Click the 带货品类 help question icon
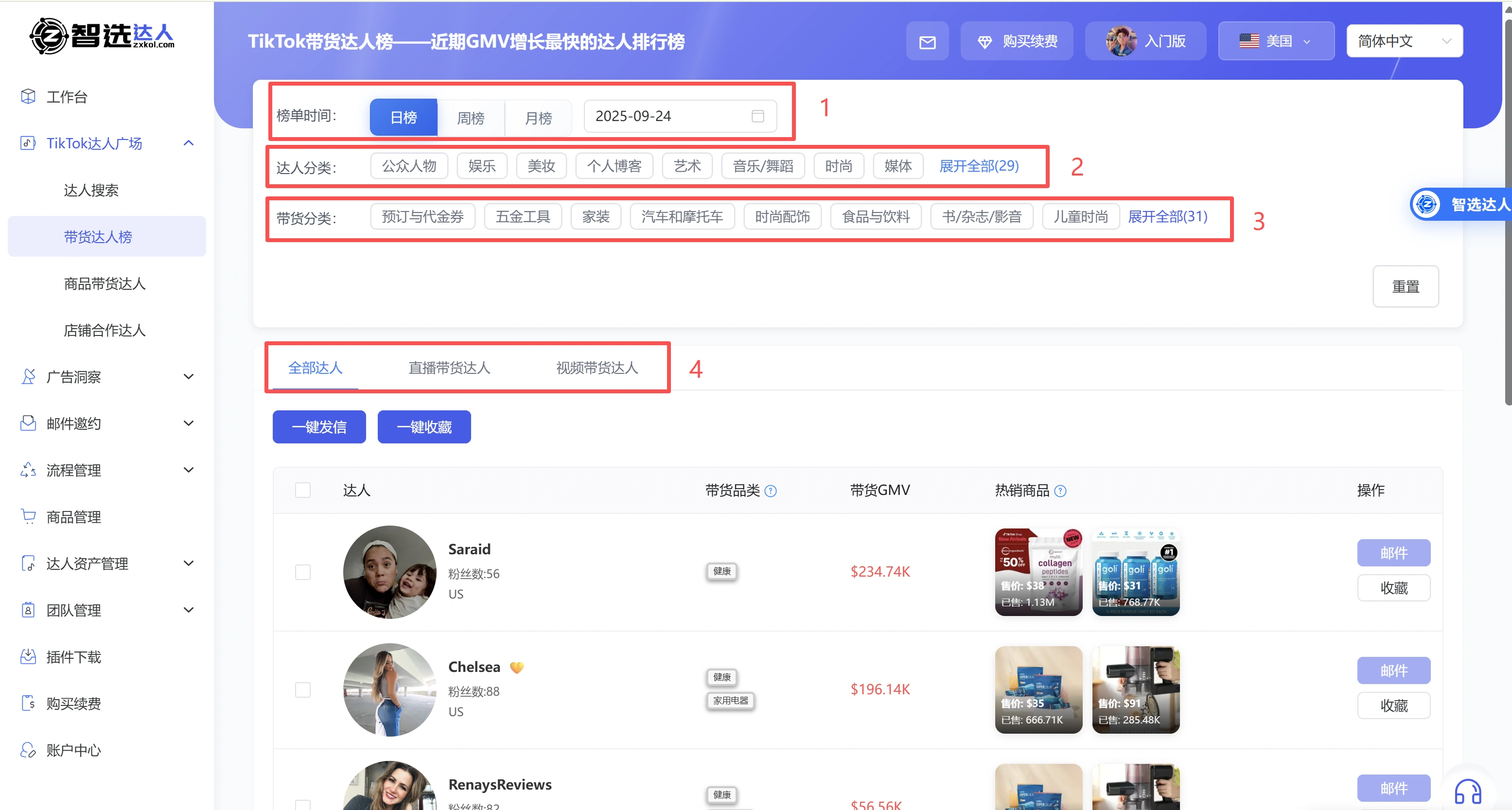 click(771, 491)
